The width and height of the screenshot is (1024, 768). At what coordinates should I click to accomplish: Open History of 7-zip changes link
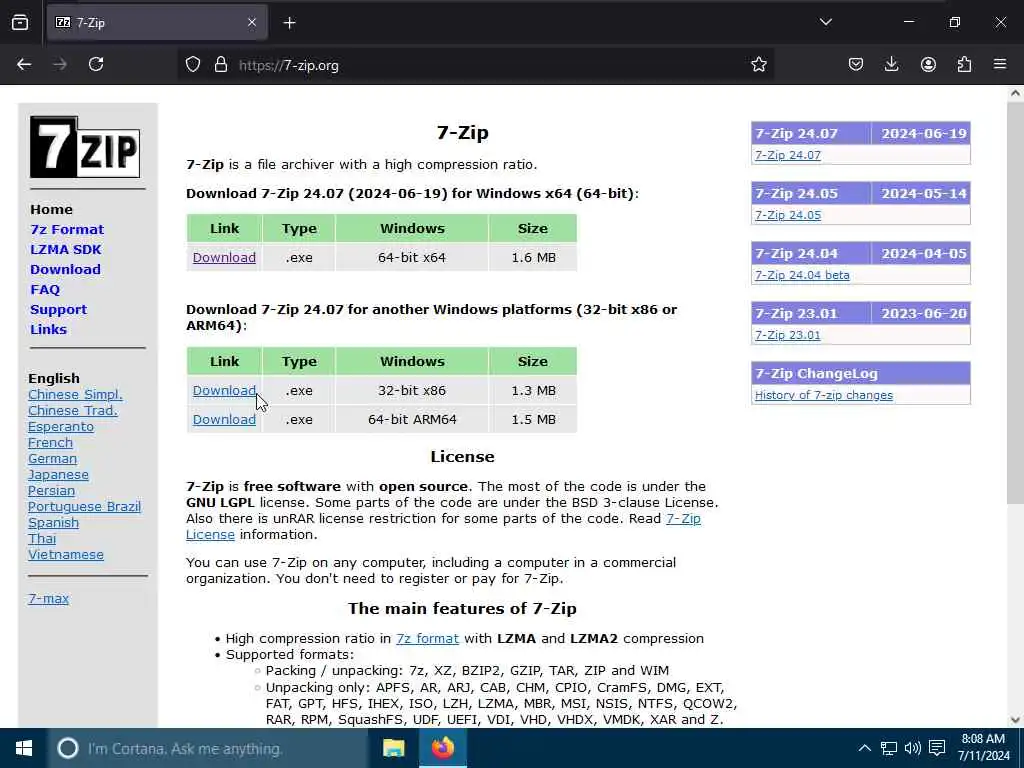(x=824, y=396)
